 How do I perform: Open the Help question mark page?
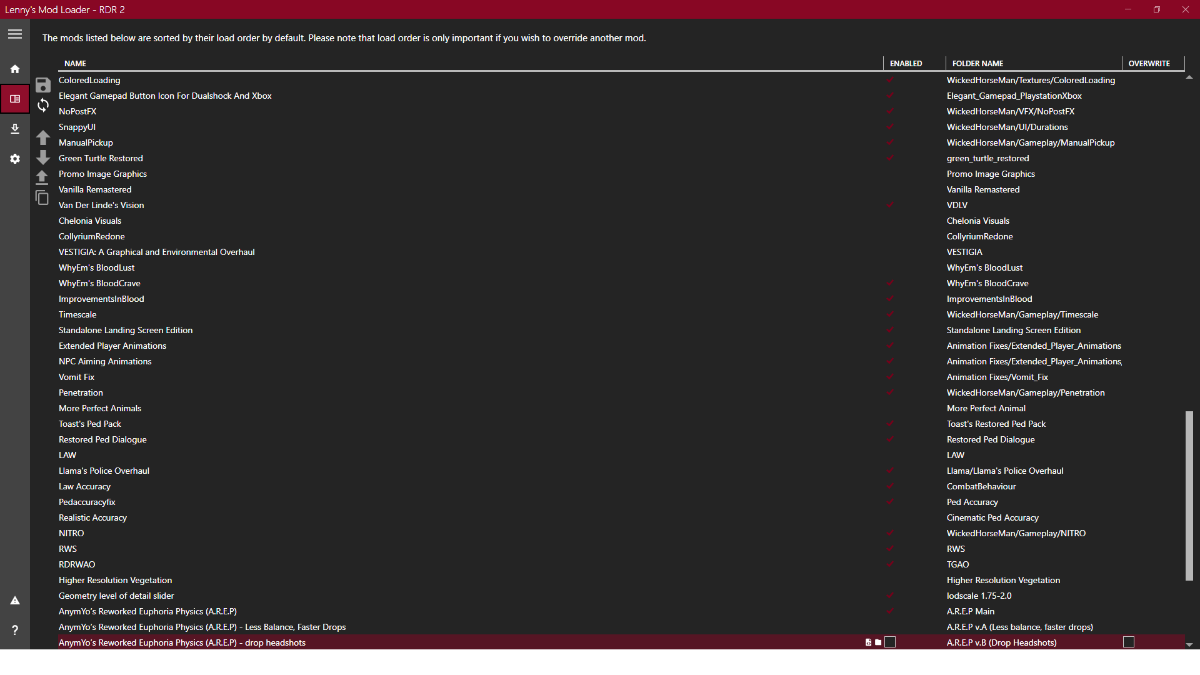(14, 630)
